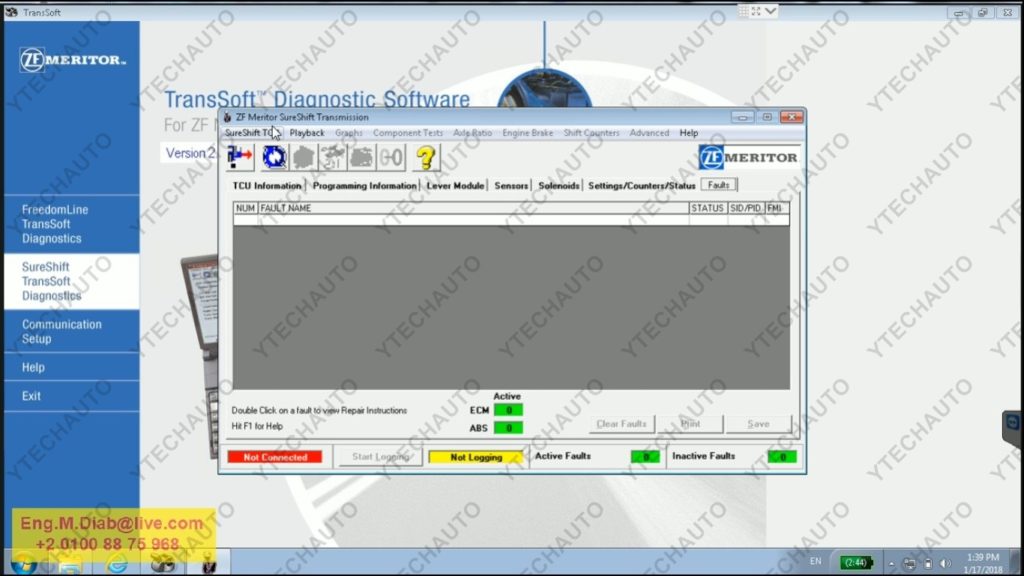Click the green Active Faults counter

click(x=645, y=456)
